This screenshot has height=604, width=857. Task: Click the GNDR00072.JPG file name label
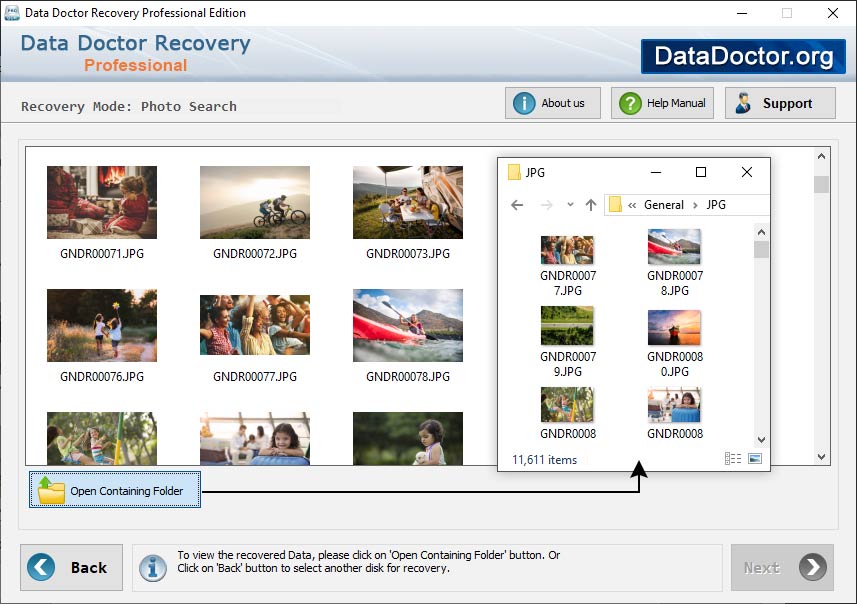(255, 254)
